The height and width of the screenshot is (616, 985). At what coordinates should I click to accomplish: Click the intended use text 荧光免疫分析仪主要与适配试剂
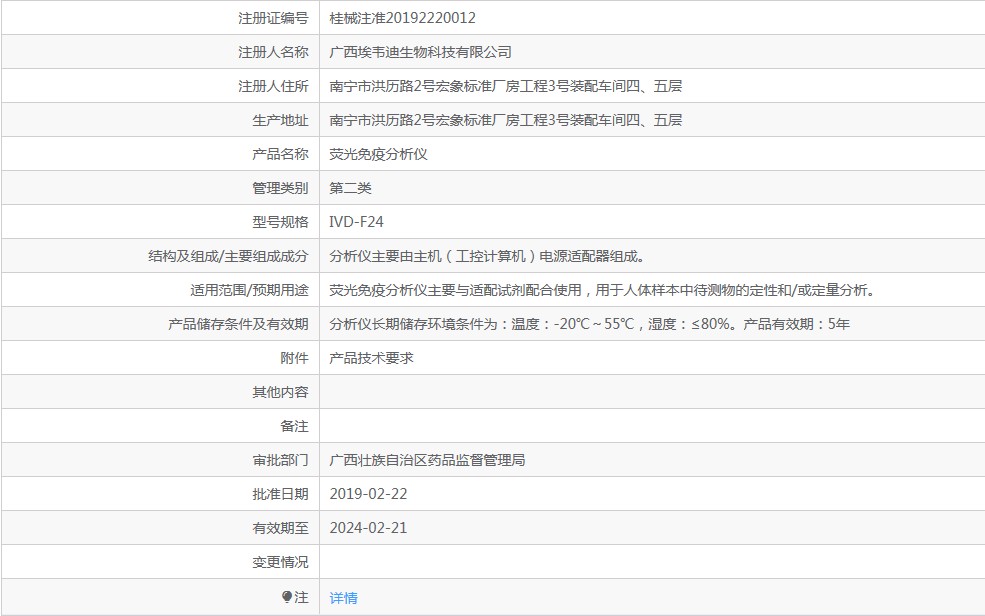point(602,290)
